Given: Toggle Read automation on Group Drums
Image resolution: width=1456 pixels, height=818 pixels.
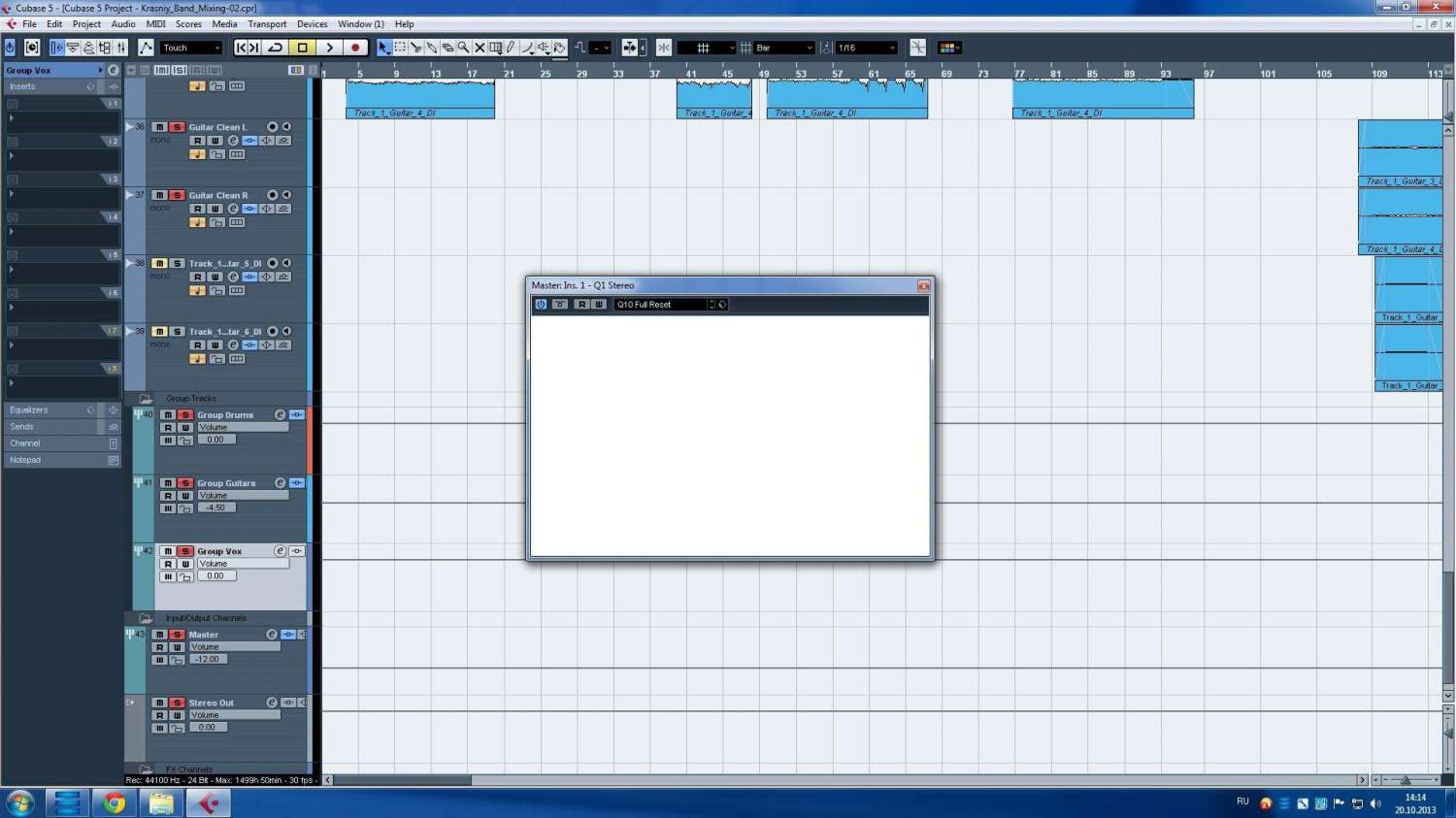Looking at the screenshot, I should click(x=168, y=427).
